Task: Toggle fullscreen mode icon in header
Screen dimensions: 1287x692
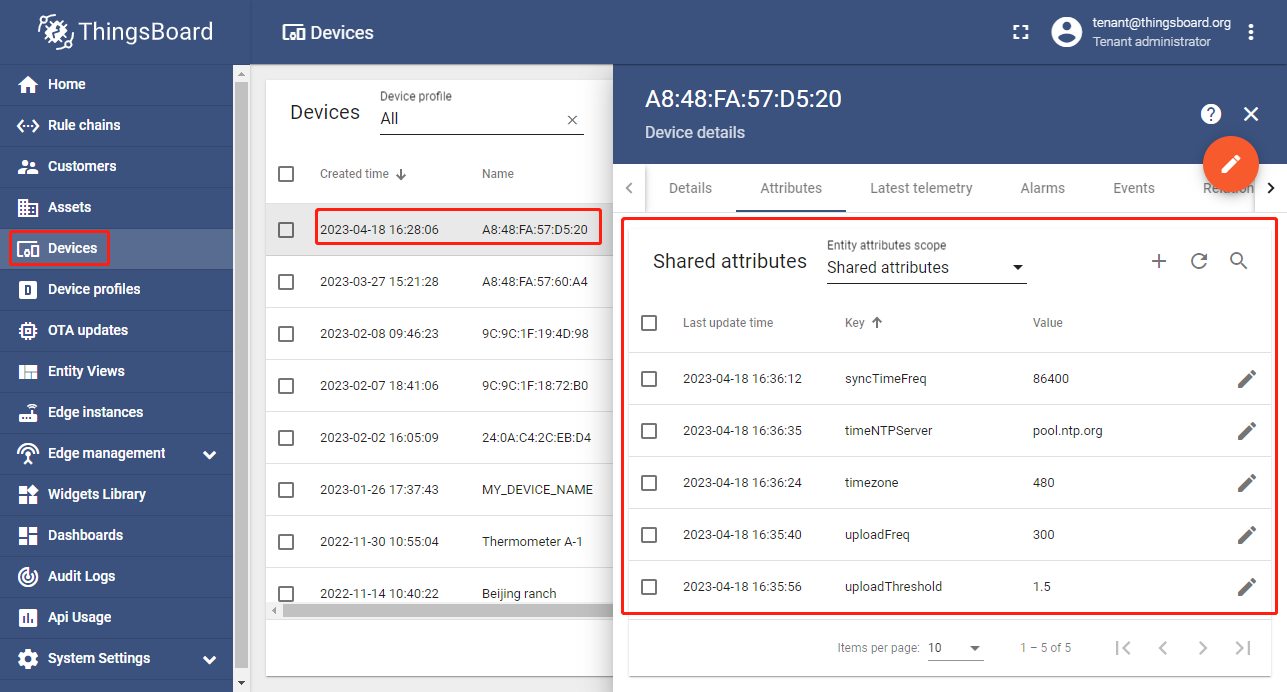Action: (x=1020, y=32)
